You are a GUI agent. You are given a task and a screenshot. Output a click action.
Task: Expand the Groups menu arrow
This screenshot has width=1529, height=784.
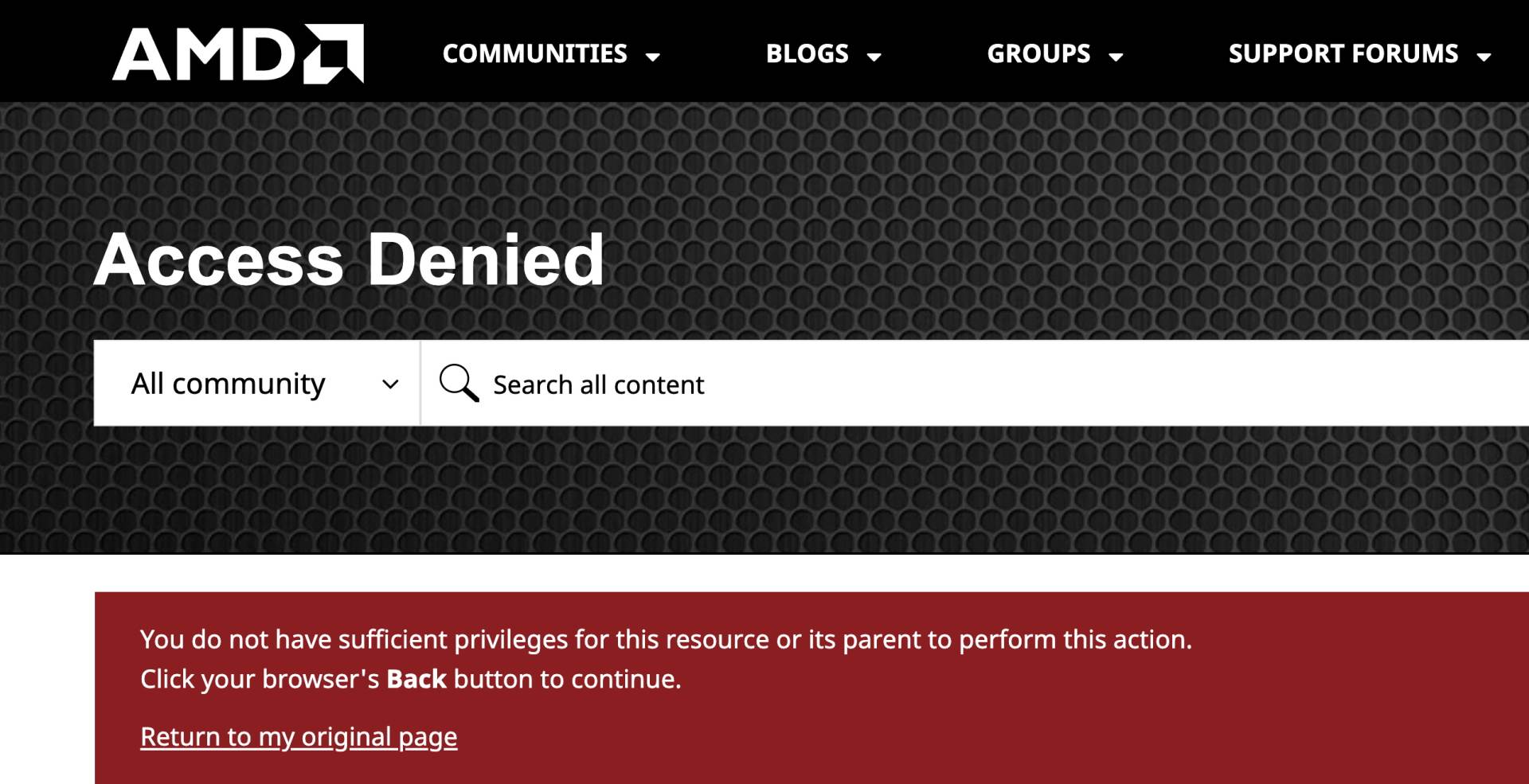point(1116,57)
